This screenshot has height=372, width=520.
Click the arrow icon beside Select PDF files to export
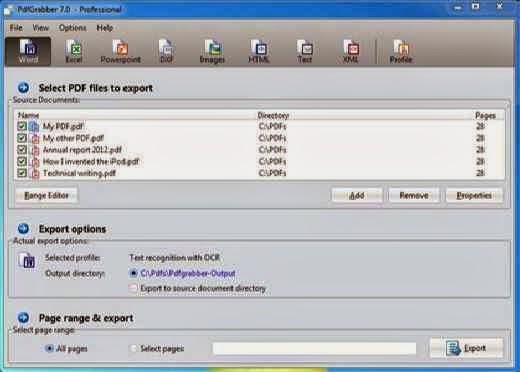pyautogui.click(x=23, y=88)
